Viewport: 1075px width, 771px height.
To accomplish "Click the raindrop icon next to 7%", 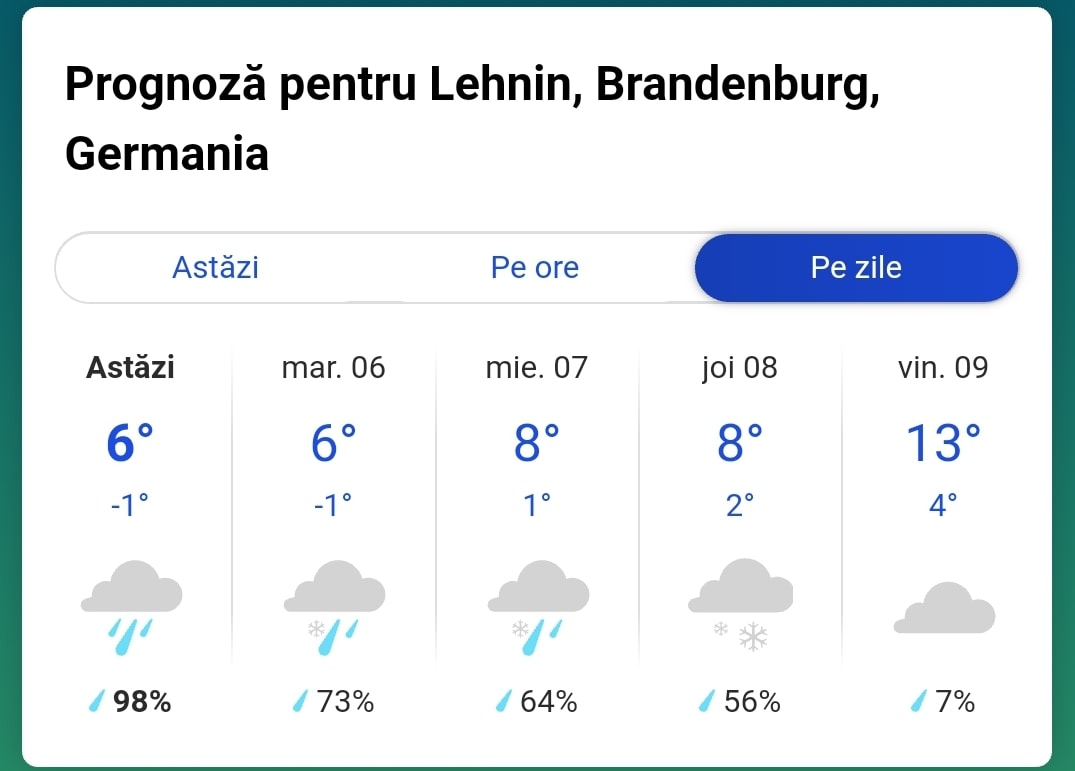I will [918, 701].
